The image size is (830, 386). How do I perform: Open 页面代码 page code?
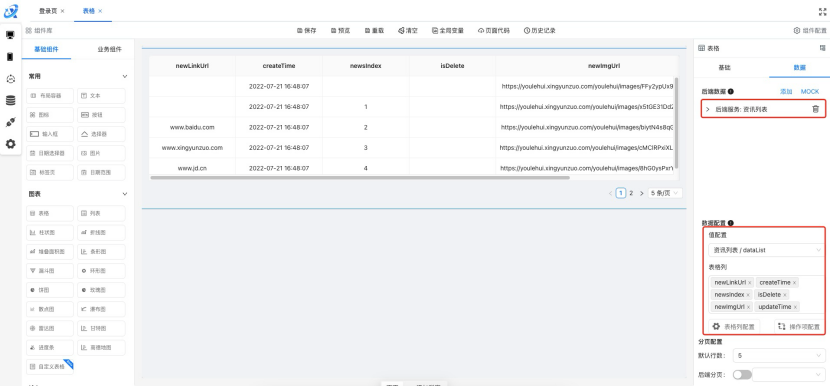click(494, 31)
